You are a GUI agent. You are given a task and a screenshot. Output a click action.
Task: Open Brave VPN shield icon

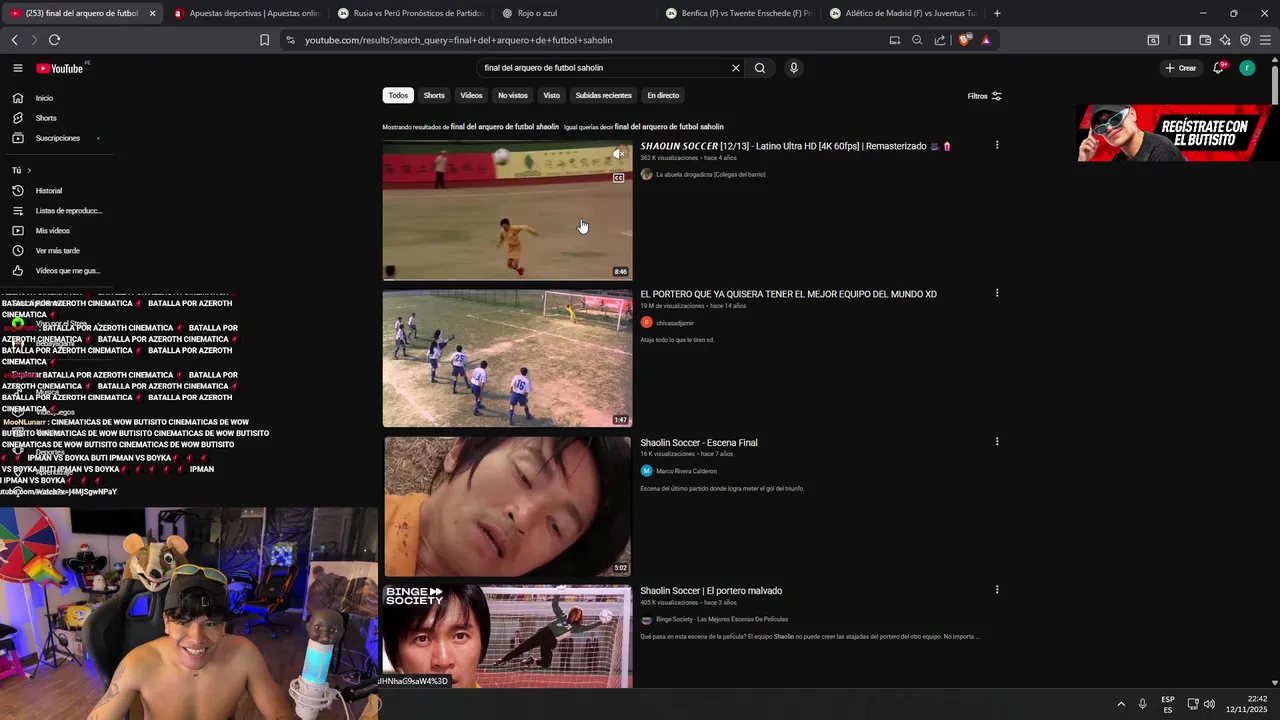coord(1245,40)
